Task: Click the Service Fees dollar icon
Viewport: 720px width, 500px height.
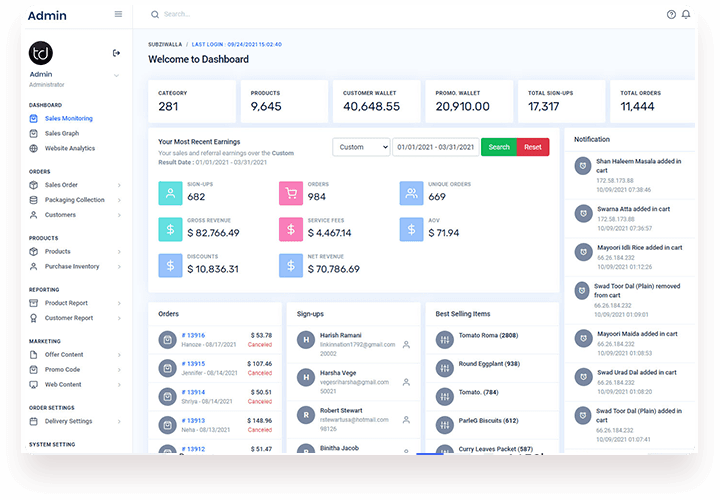Action: (291, 230)
